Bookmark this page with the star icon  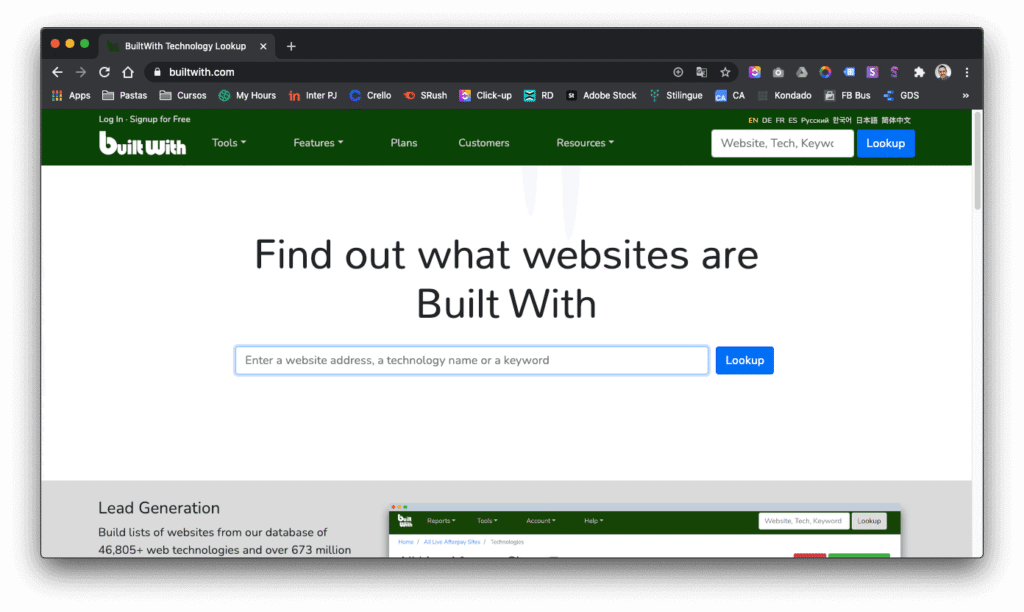[725, 72]
